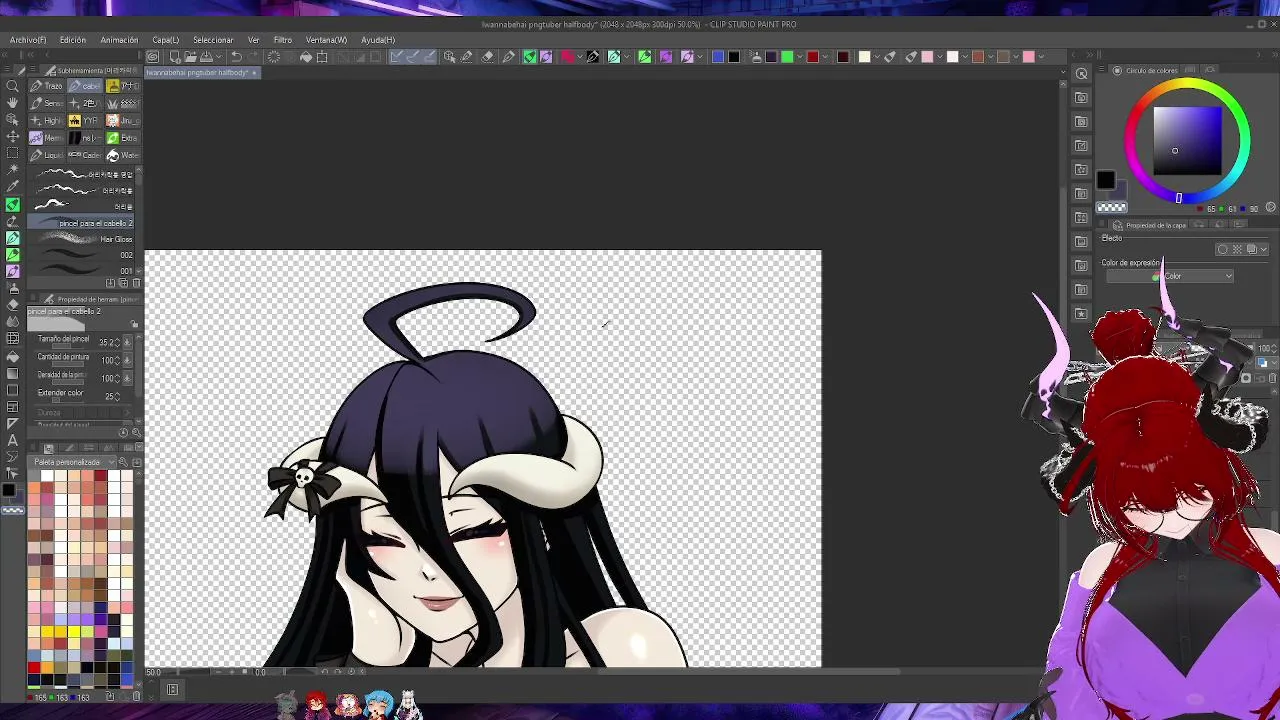This screenshot has height=720, width=1280.
Task: Click the Open file folder icon
Action: [193, 57]
